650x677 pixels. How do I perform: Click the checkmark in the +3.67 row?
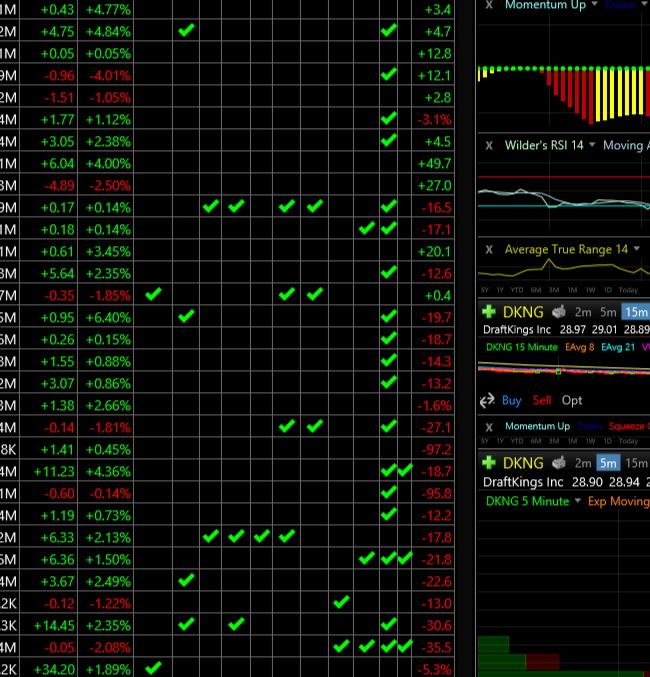click(186, 580)
